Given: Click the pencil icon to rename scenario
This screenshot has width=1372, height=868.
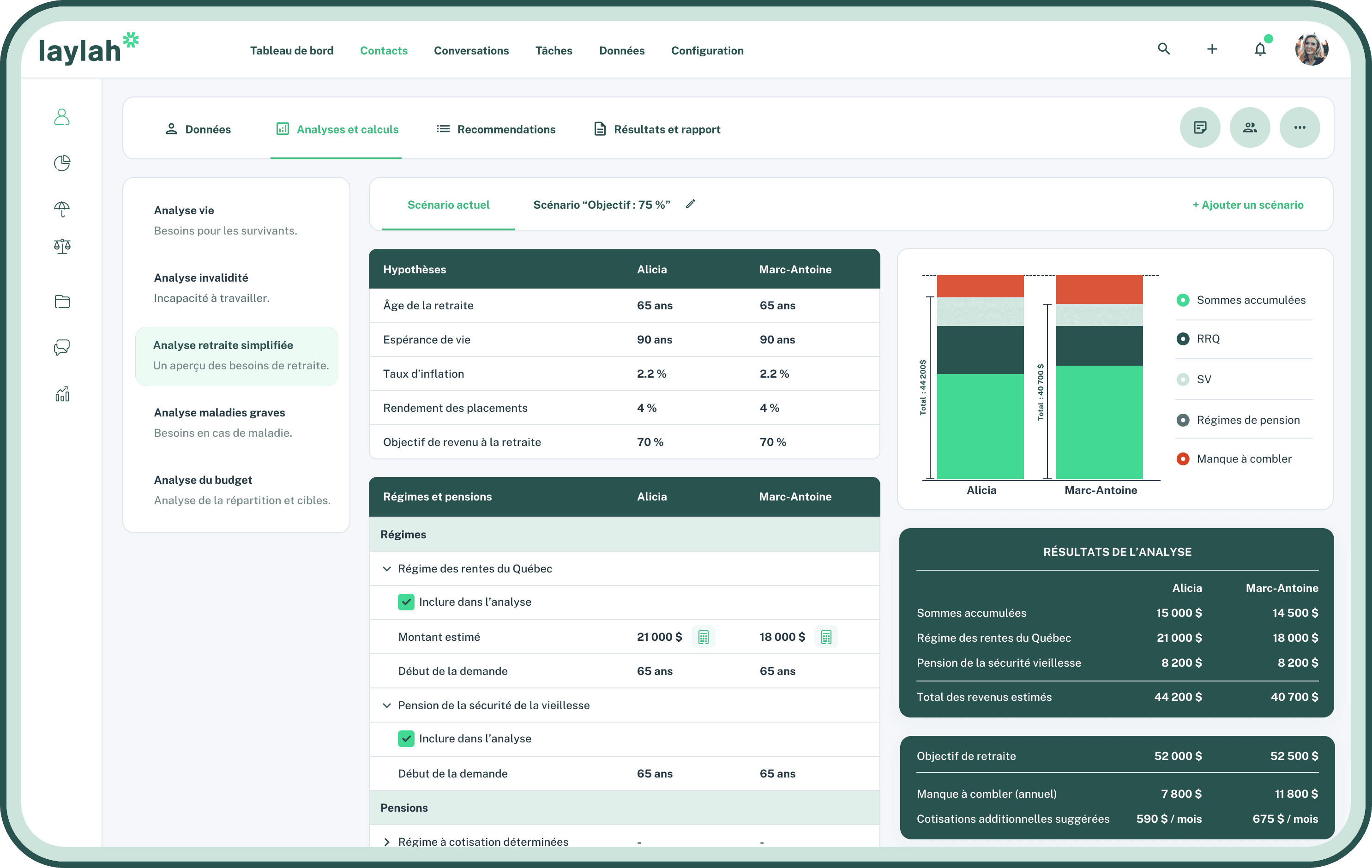Looking at the screenshot, I should (x=691, y=204).
